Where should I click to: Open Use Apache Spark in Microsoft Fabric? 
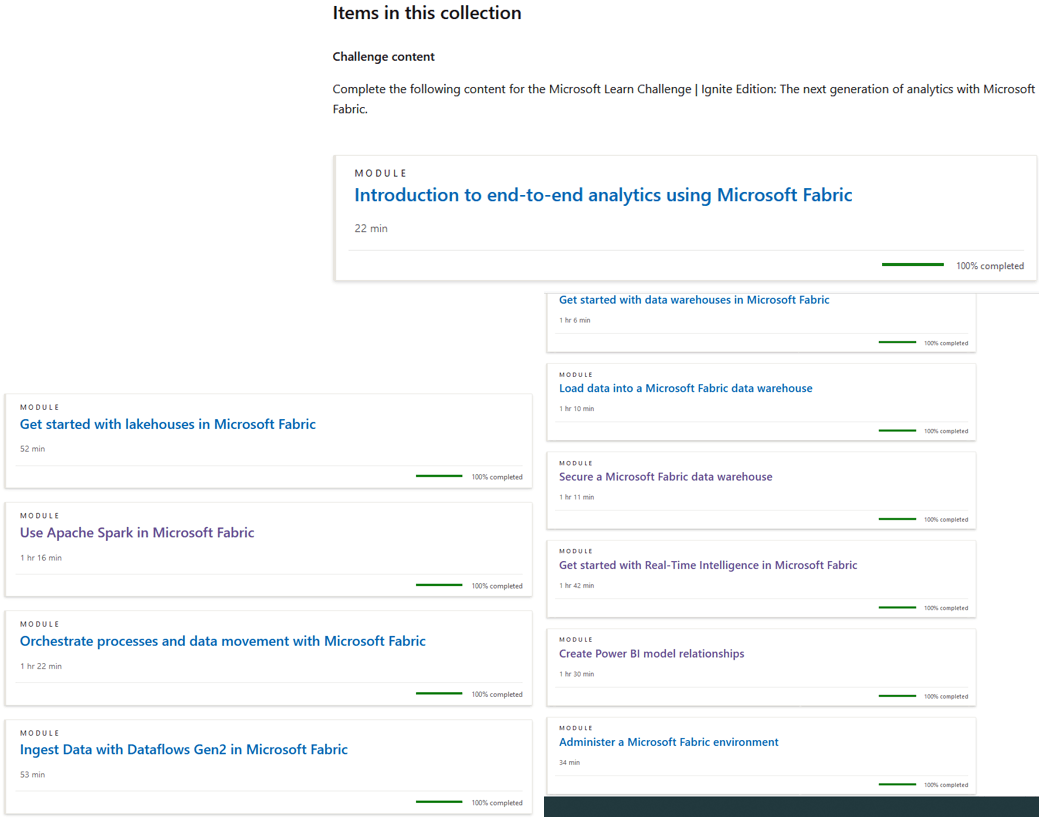click(137, 533)
